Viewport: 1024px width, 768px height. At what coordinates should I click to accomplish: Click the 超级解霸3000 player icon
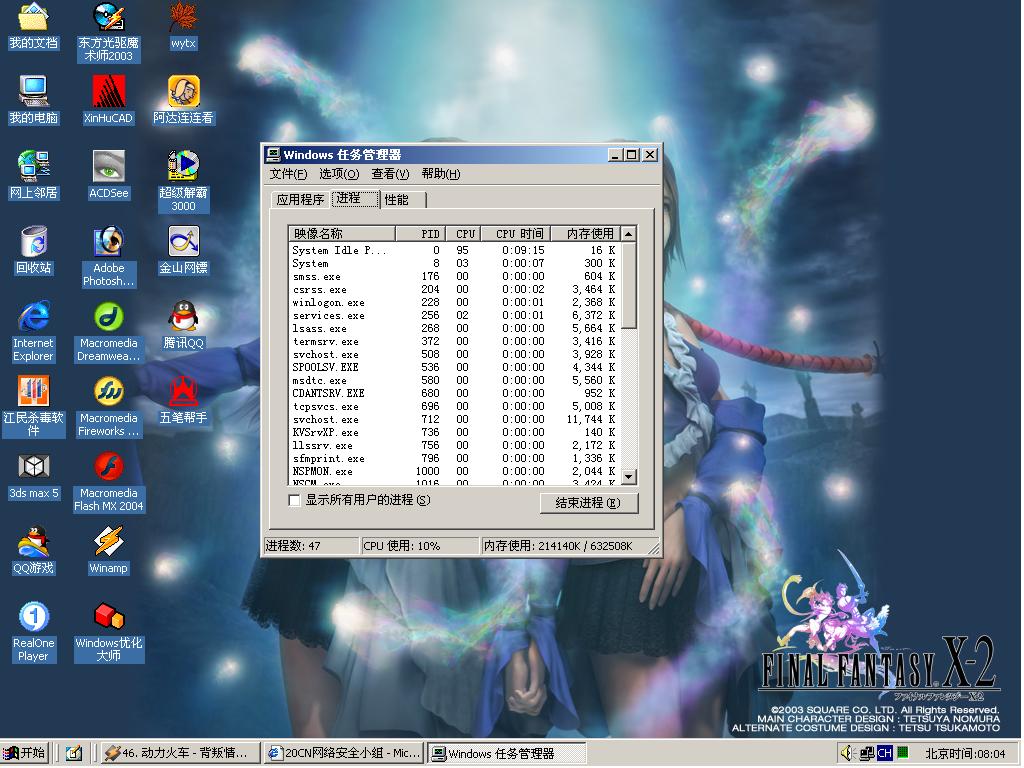[183, 182]
